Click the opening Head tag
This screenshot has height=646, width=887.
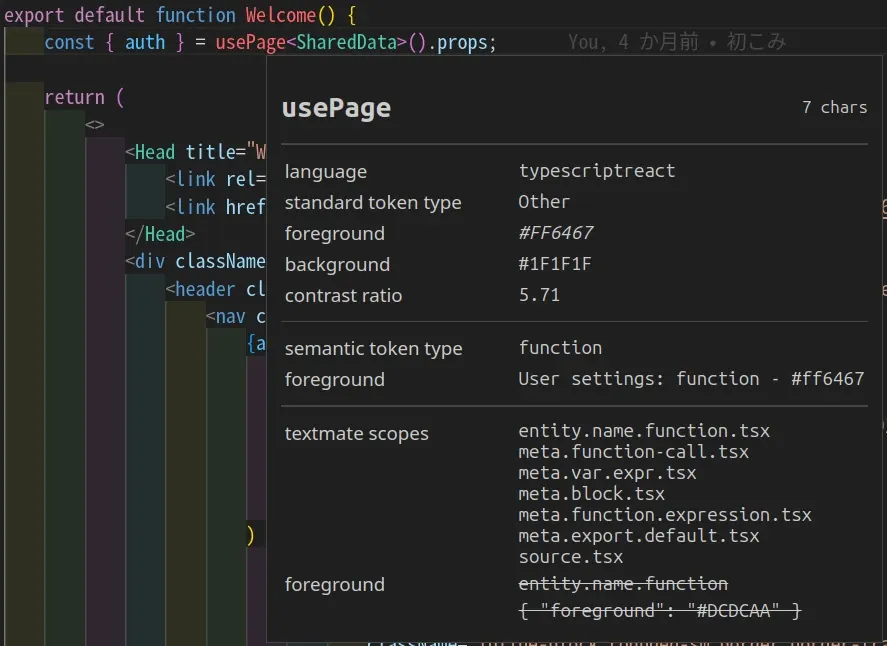tap(155, 153)
